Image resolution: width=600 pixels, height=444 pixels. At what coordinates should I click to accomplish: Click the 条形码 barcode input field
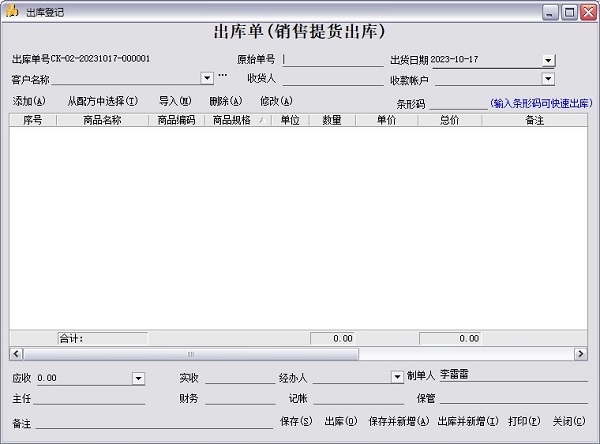click(458, 103)
